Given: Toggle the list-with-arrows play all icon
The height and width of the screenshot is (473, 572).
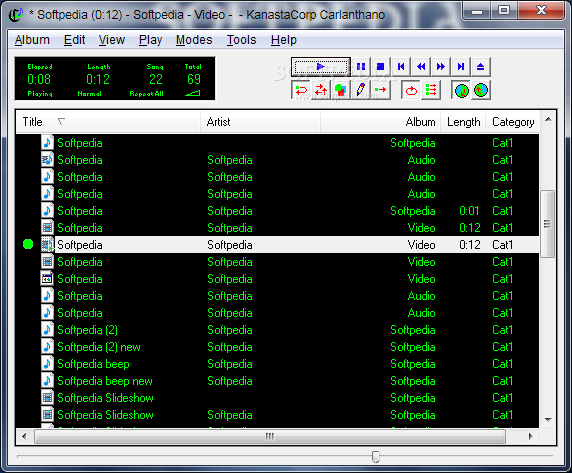Looking at the screenshot, I should click(x=431, y=90).
